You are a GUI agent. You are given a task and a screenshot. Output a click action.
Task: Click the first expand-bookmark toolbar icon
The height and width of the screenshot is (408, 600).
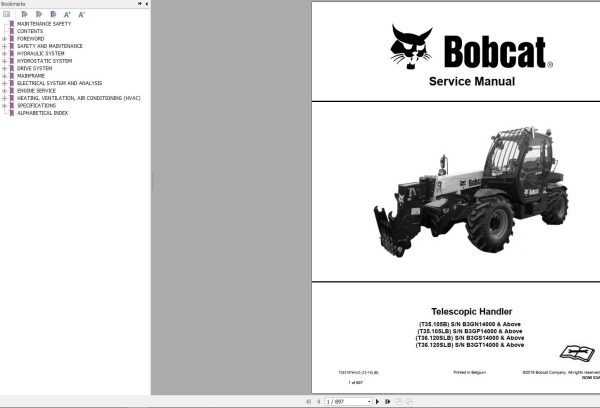click(24, 14)
